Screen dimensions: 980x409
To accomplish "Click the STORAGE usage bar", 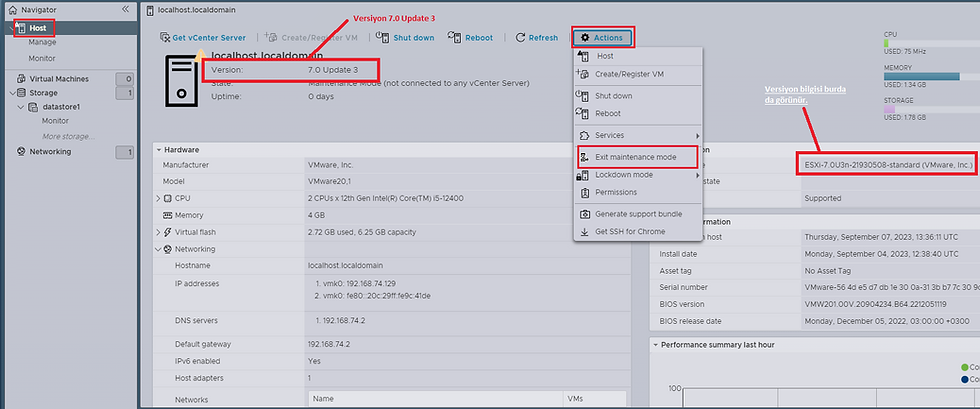I will (931, 109).
